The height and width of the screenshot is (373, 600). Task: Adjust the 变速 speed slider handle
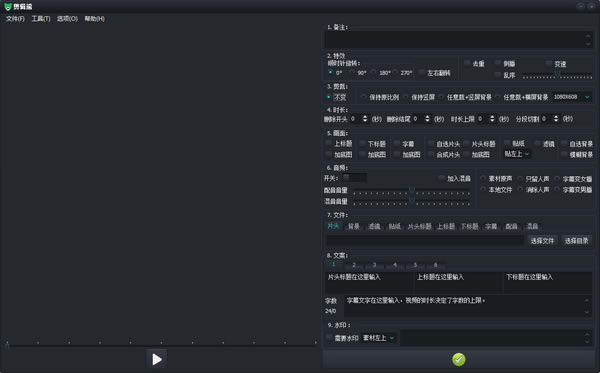click(558, 73)
